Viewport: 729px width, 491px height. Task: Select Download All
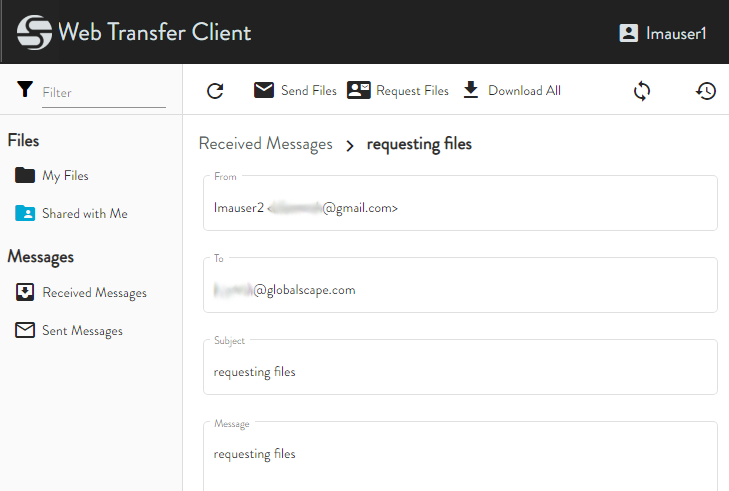(x=524, y=91)
